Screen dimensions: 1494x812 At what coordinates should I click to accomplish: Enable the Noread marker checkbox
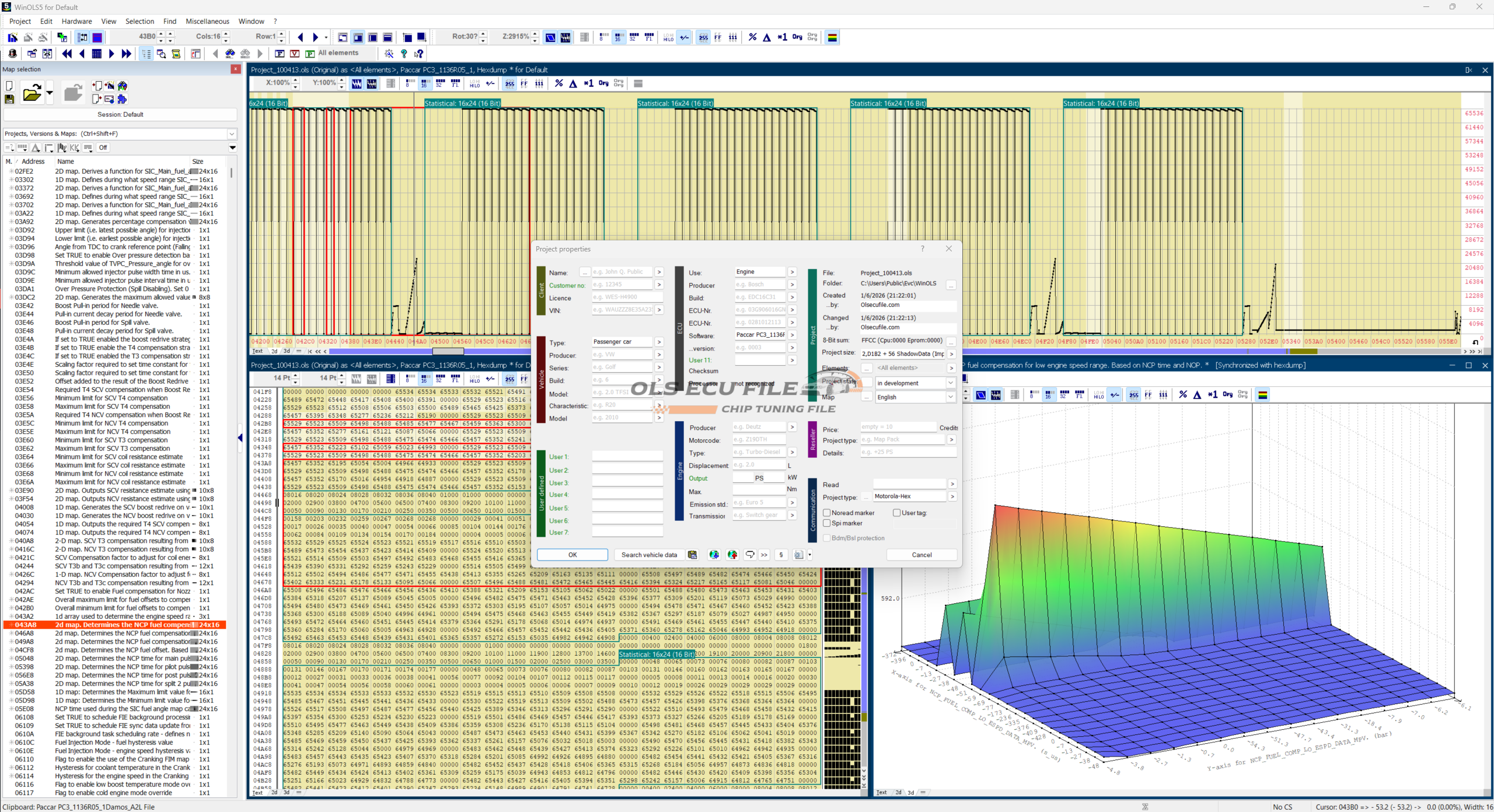[826, 513]
